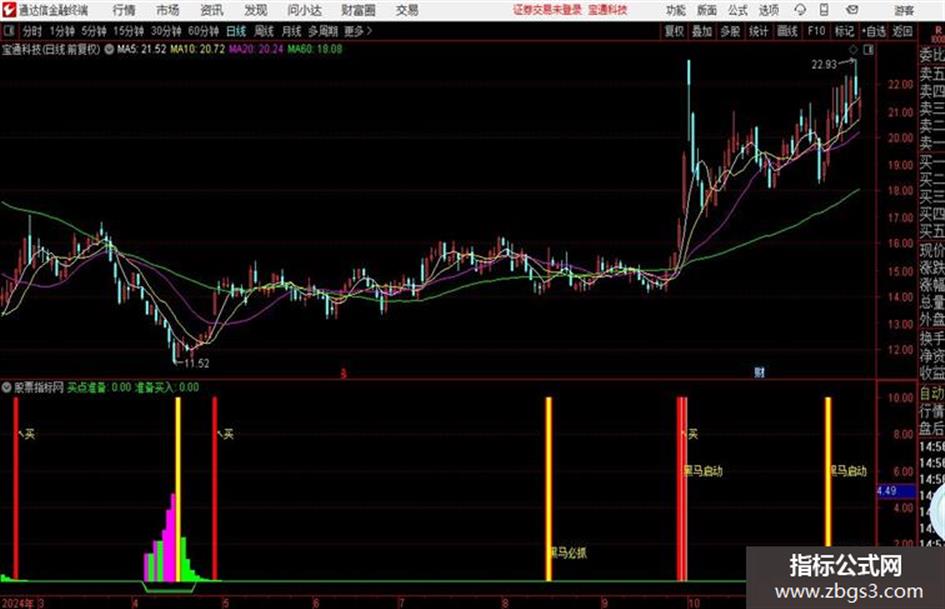This screenshot has width=945, height=609.
Task: Select the 日线 daily period tab
Action: tap(236, 31)
